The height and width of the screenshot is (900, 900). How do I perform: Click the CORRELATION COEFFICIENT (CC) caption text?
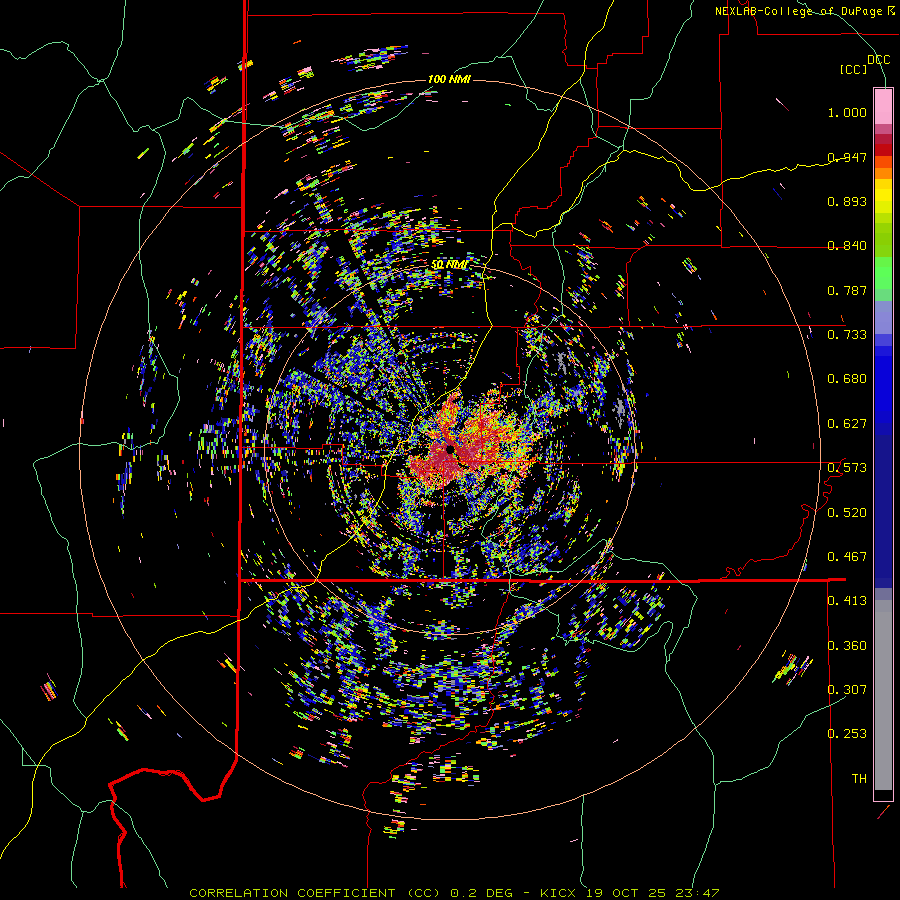(315, 893)
